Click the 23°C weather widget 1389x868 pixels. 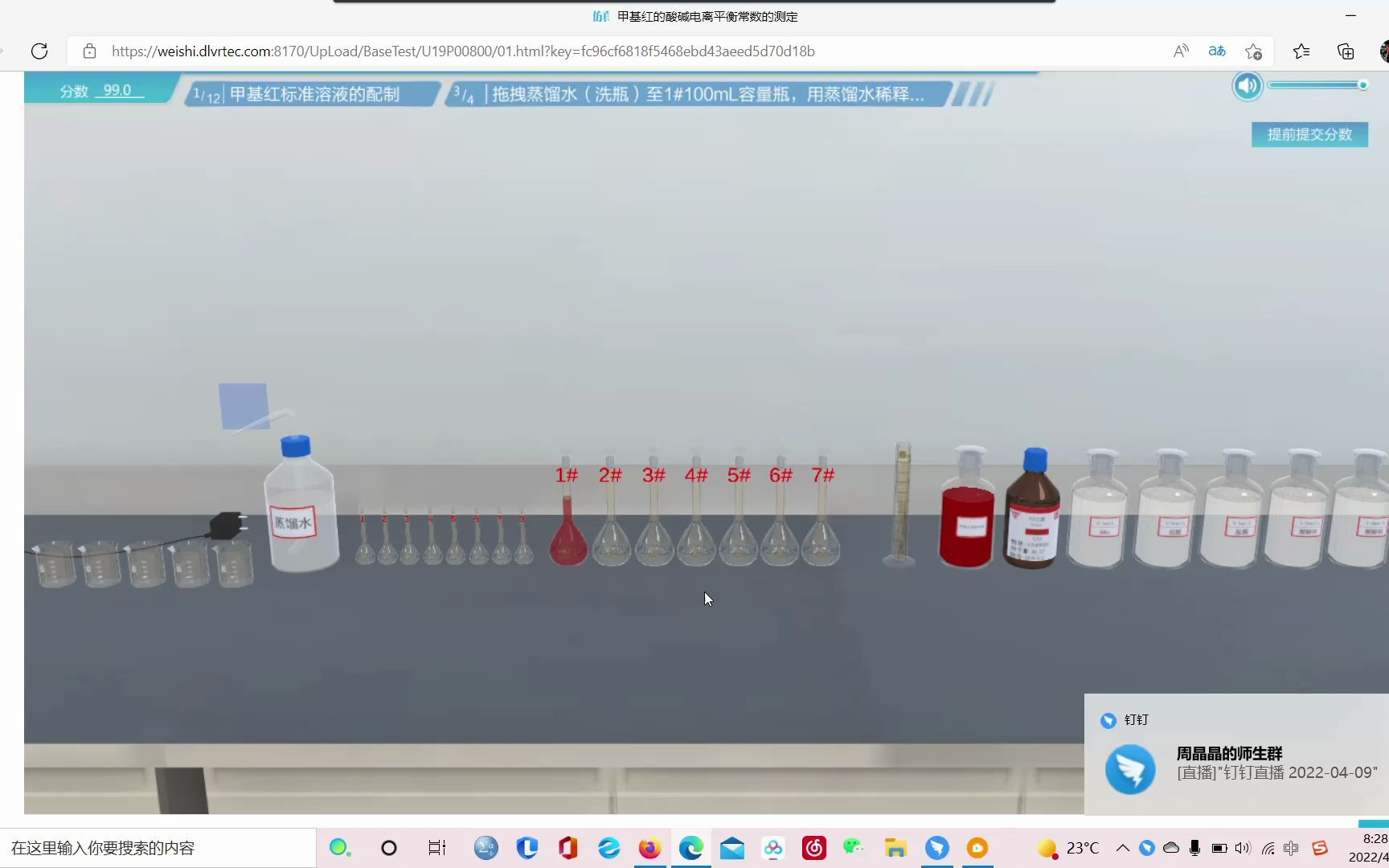[1068, 848]
